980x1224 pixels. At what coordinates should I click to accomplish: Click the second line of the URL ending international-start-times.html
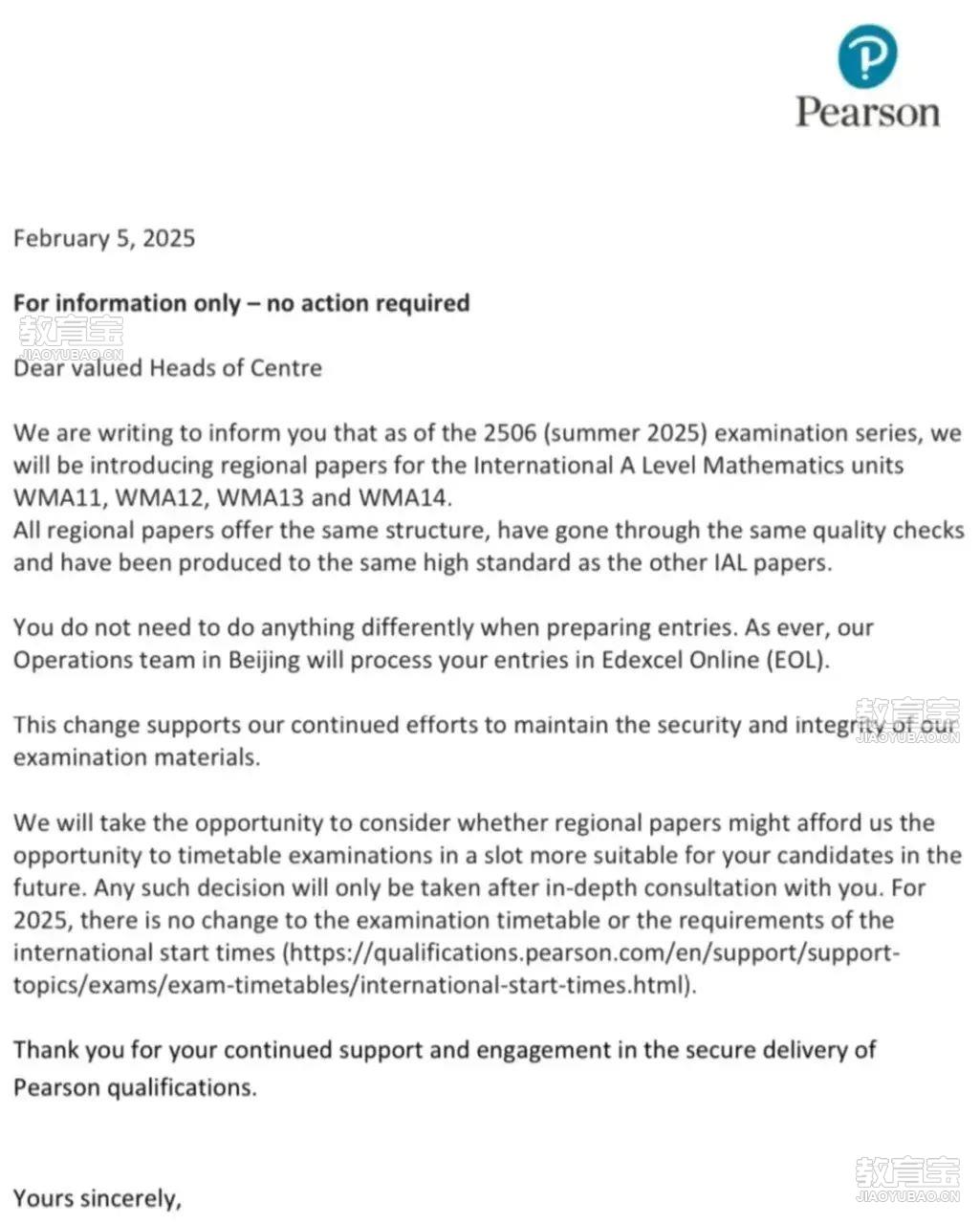354,985
